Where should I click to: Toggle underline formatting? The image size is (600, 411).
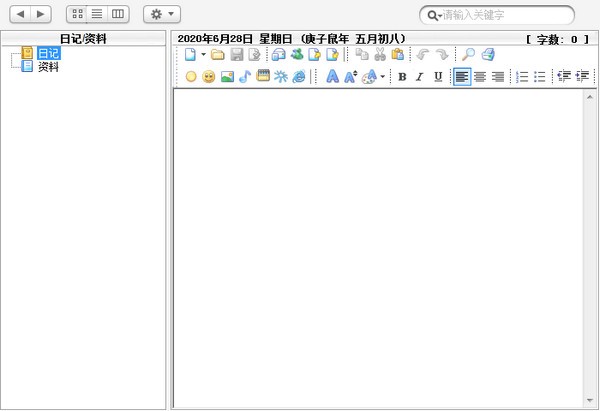coord(438,77)
